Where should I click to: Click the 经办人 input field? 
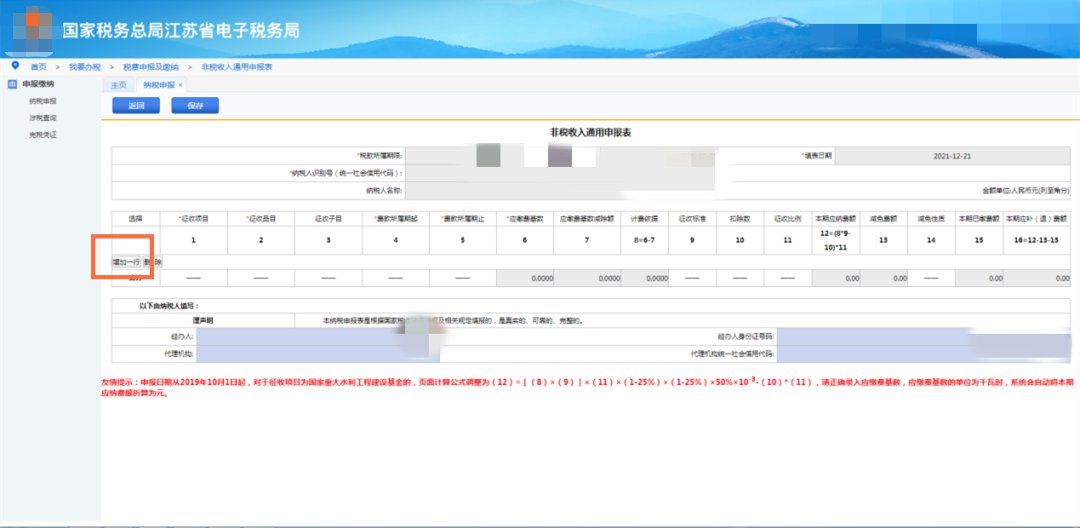click(x=300, y=337)
